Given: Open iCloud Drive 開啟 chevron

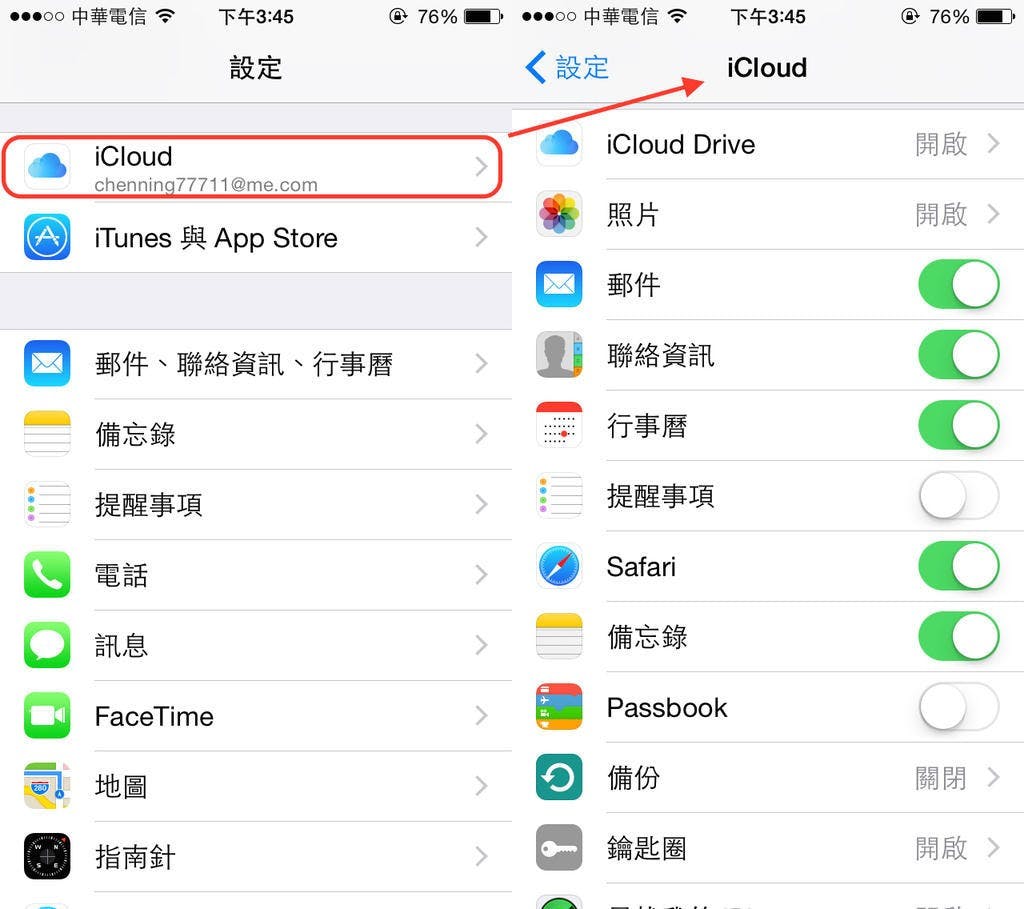Looking at the screenshot, I should click(x=993, y=143).
